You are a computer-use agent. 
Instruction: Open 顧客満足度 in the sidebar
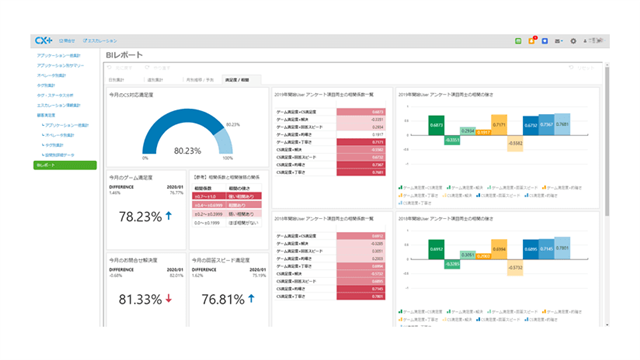[46, 115]
